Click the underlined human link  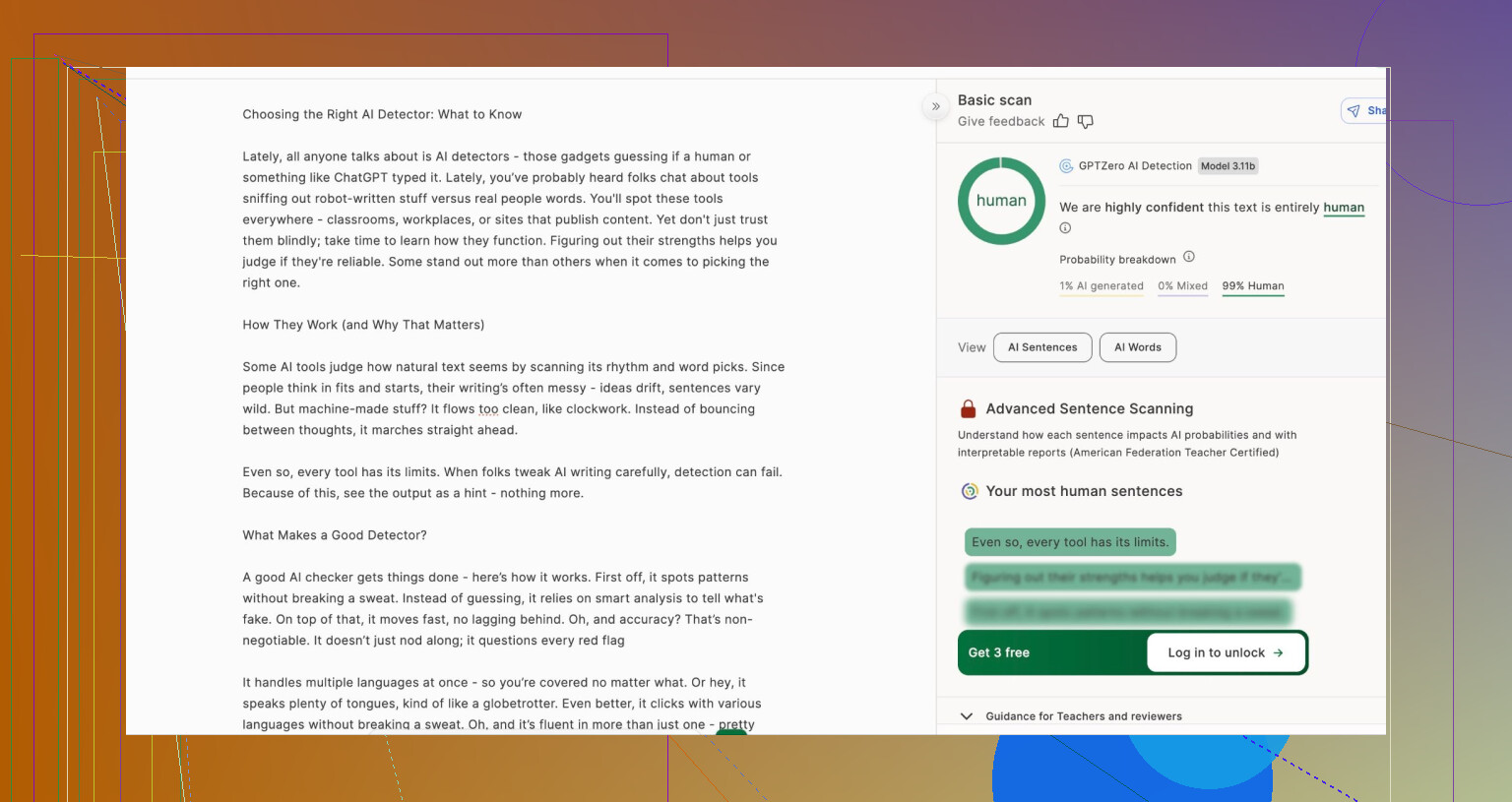coord(1343,208)
